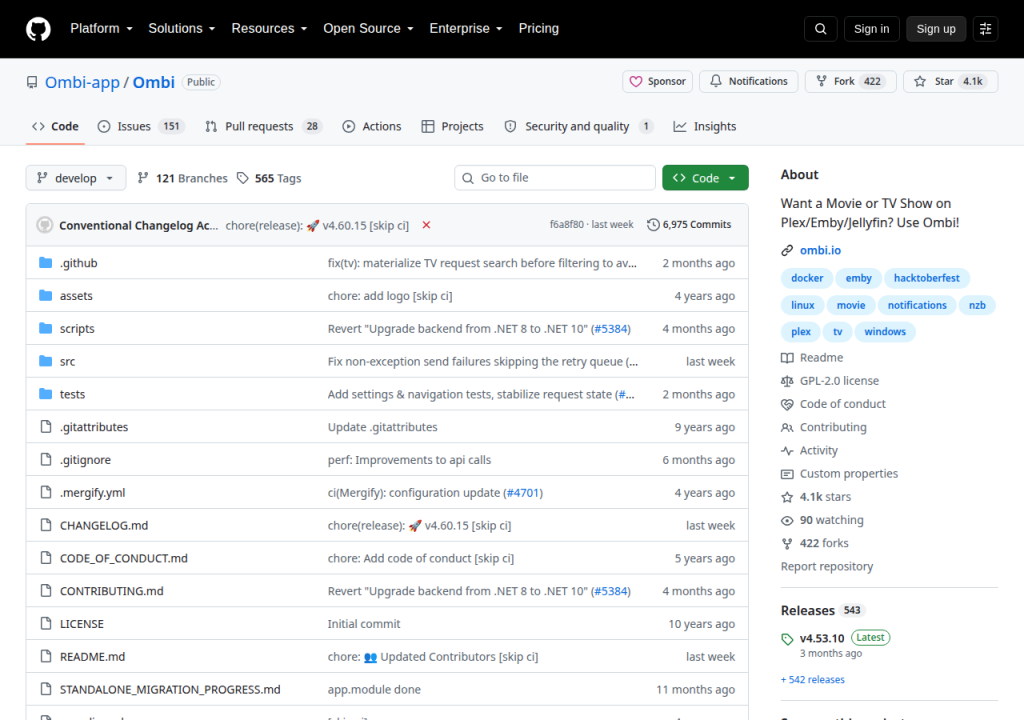The image size is (1024, 720).
Task: Star the Ombi repository
Action: pos(950,82)
